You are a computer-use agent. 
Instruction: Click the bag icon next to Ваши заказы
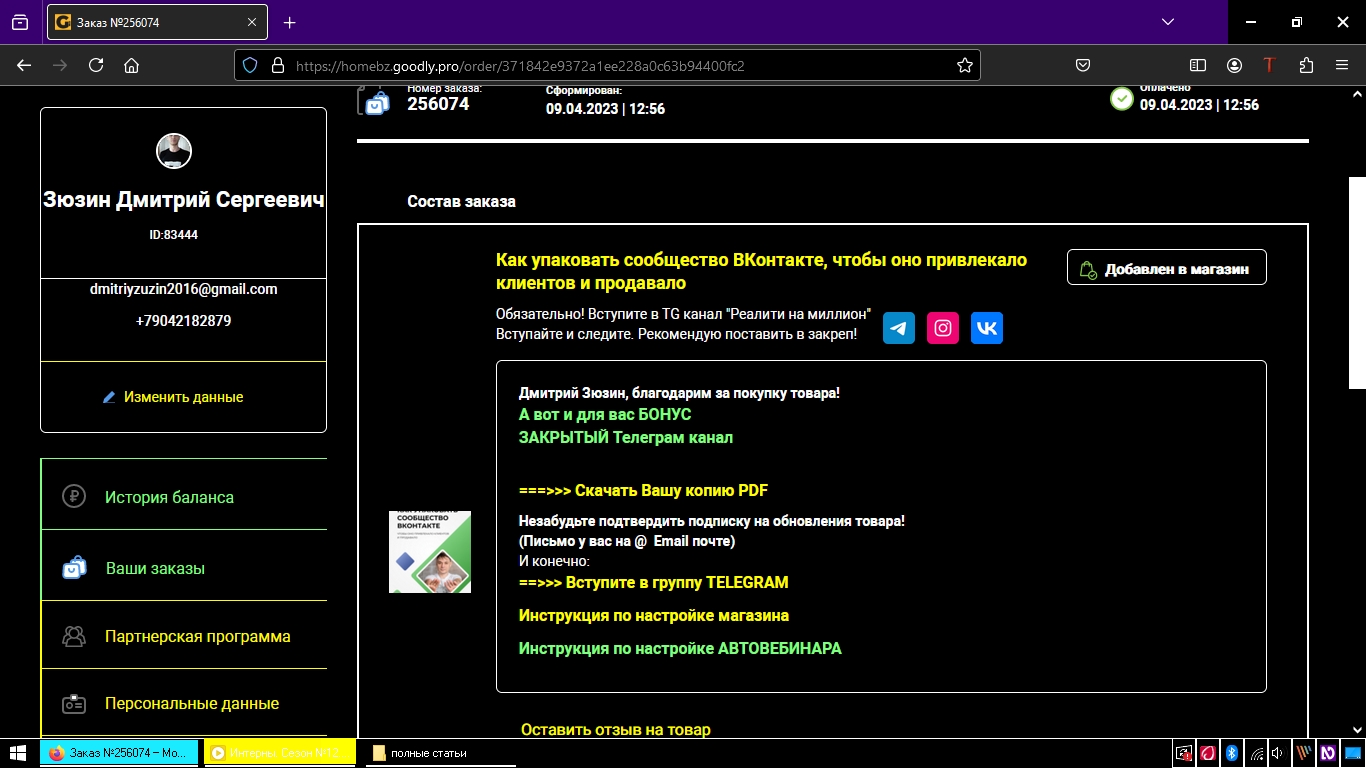point(75,568)
